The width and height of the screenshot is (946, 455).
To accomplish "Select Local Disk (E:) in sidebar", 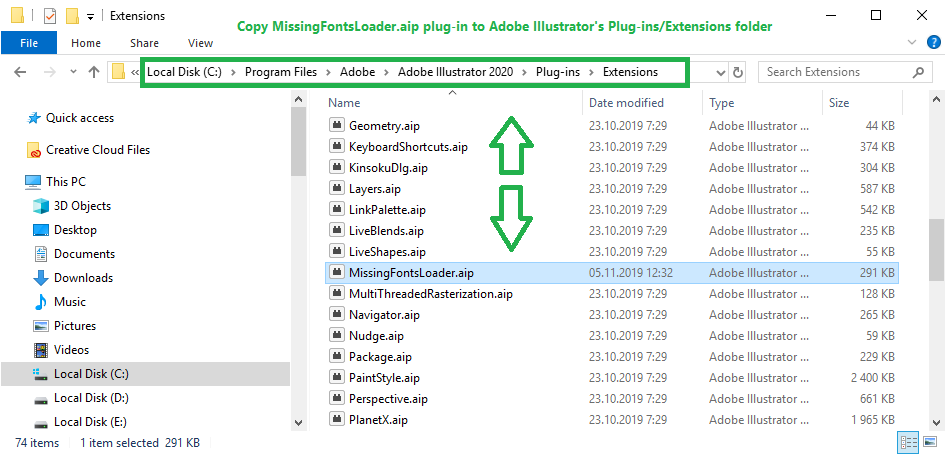I will [x=90, y=422].
